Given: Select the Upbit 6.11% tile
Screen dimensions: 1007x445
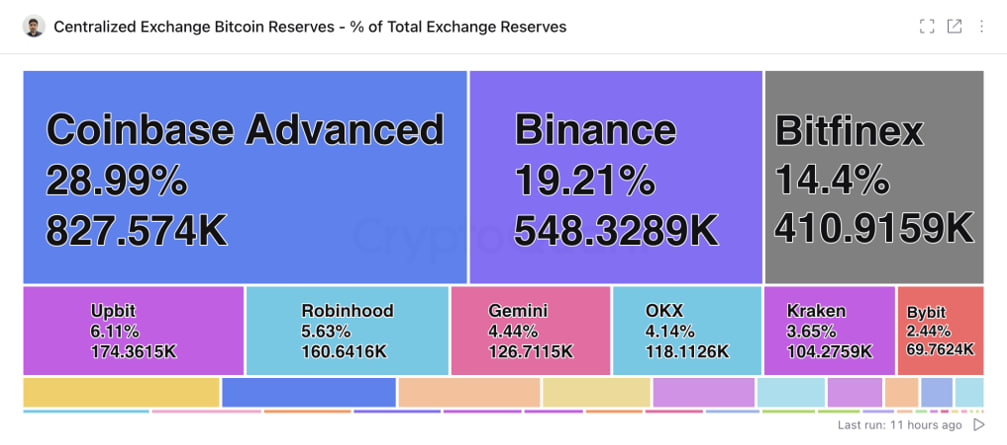Looking at the screenshot, I should [133, 330].
